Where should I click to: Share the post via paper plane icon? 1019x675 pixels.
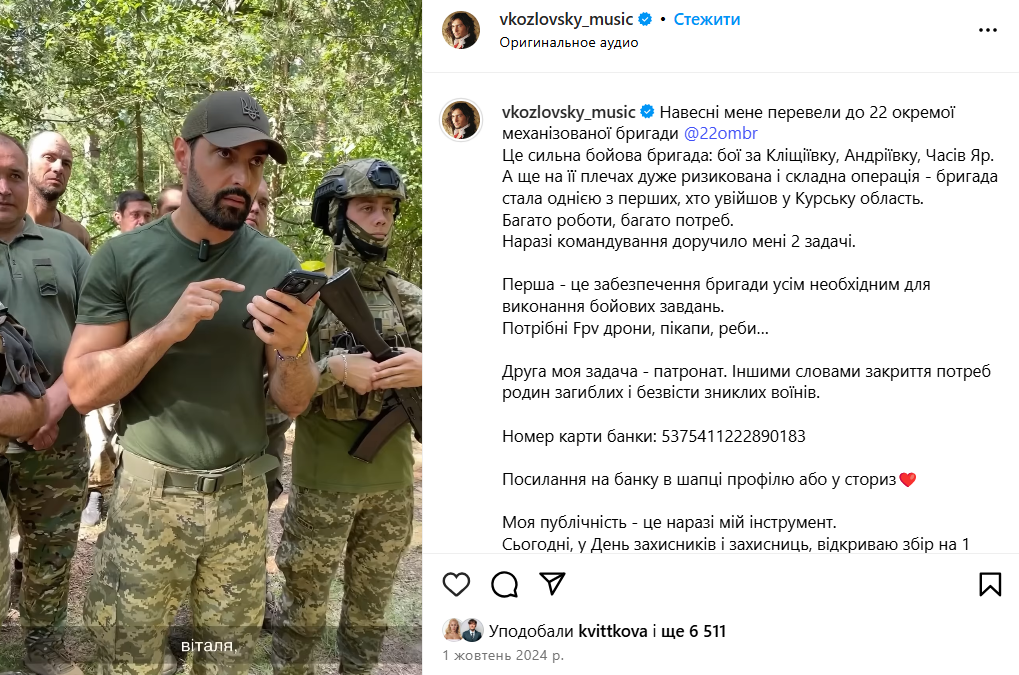click(x=552, y=584)
